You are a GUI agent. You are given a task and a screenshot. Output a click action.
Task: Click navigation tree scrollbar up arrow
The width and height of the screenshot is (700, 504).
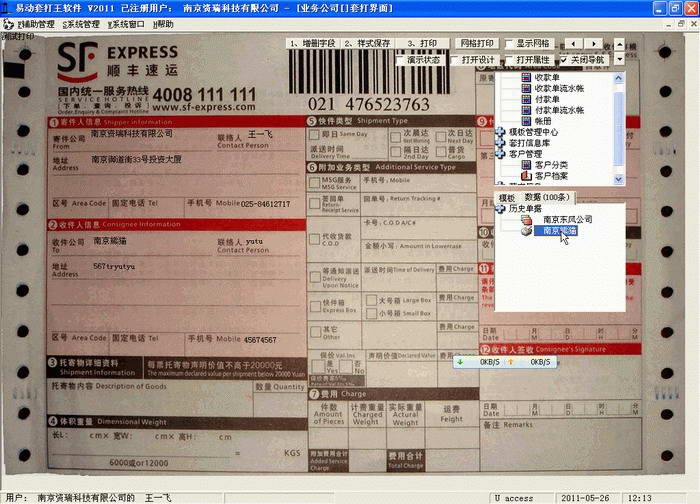point(619,78)
